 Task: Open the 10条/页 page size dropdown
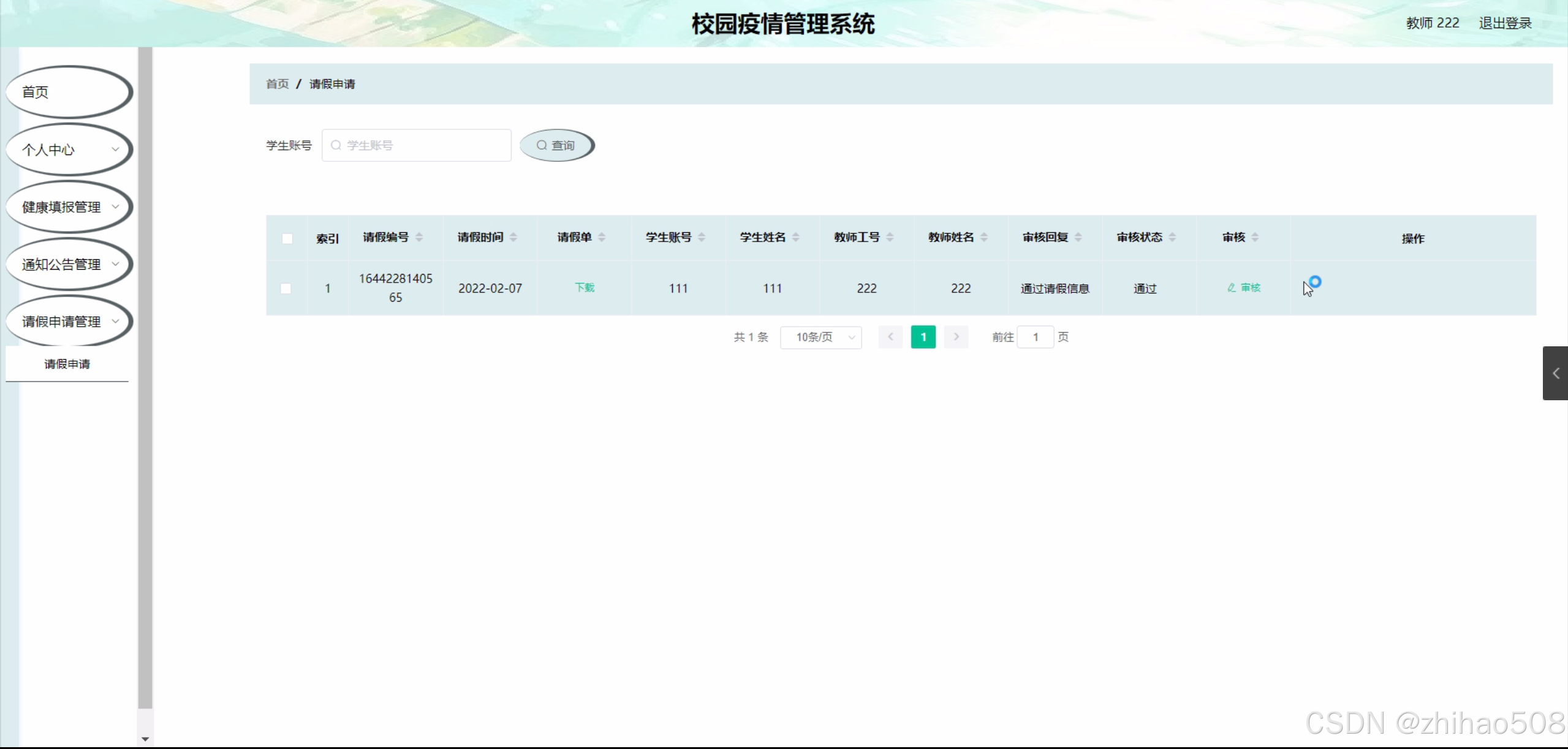coord(820,337)
